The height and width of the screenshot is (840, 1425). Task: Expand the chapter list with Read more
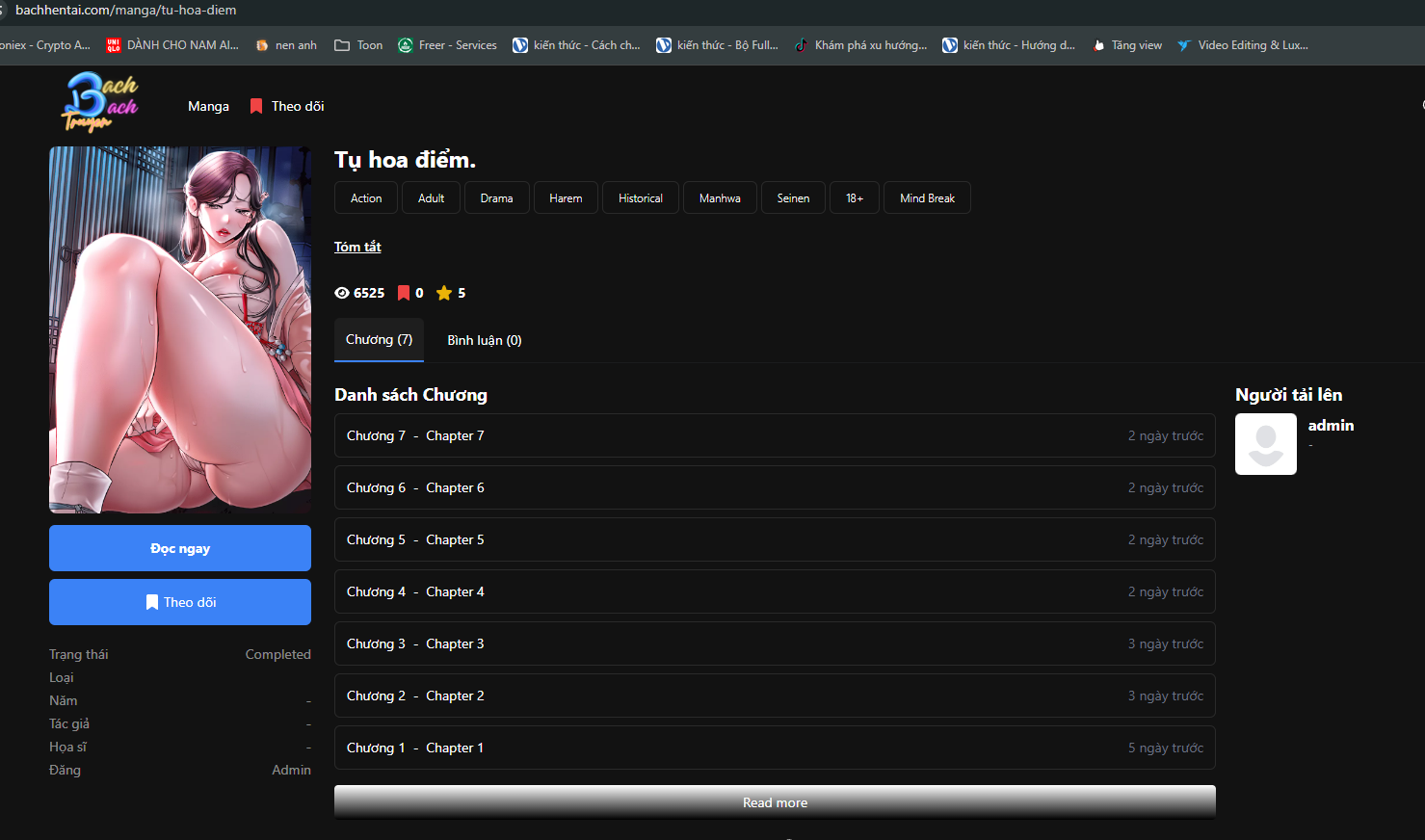click(775, 802)
